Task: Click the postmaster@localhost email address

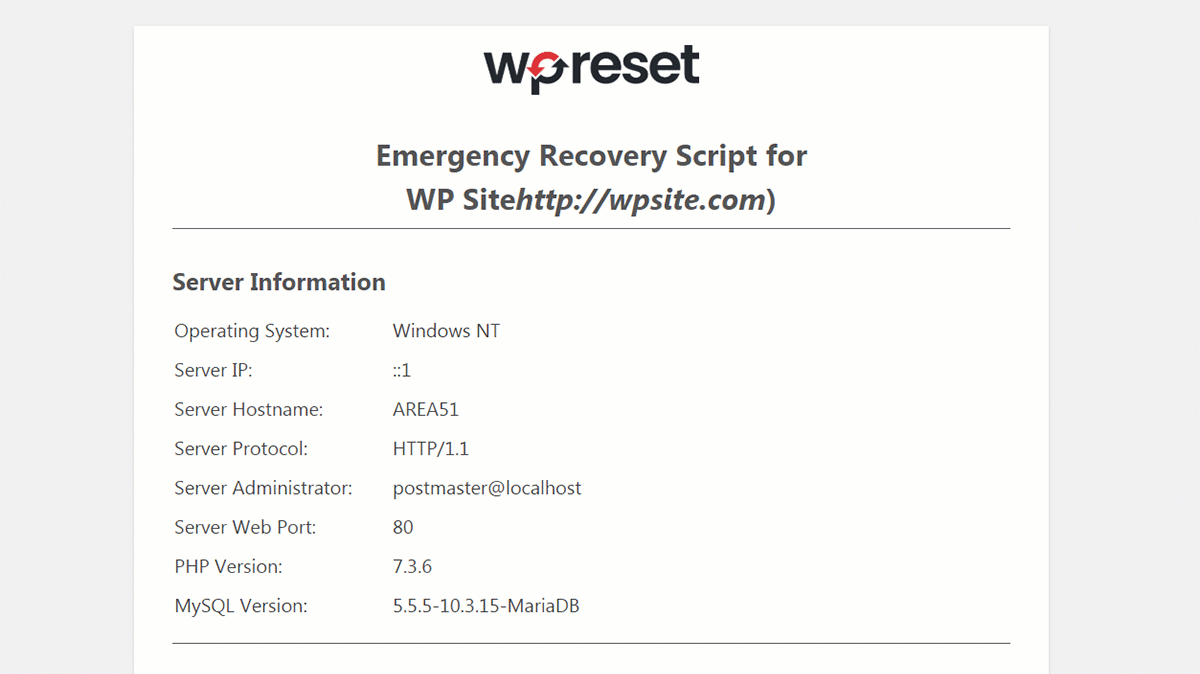Action: (487, 488)
